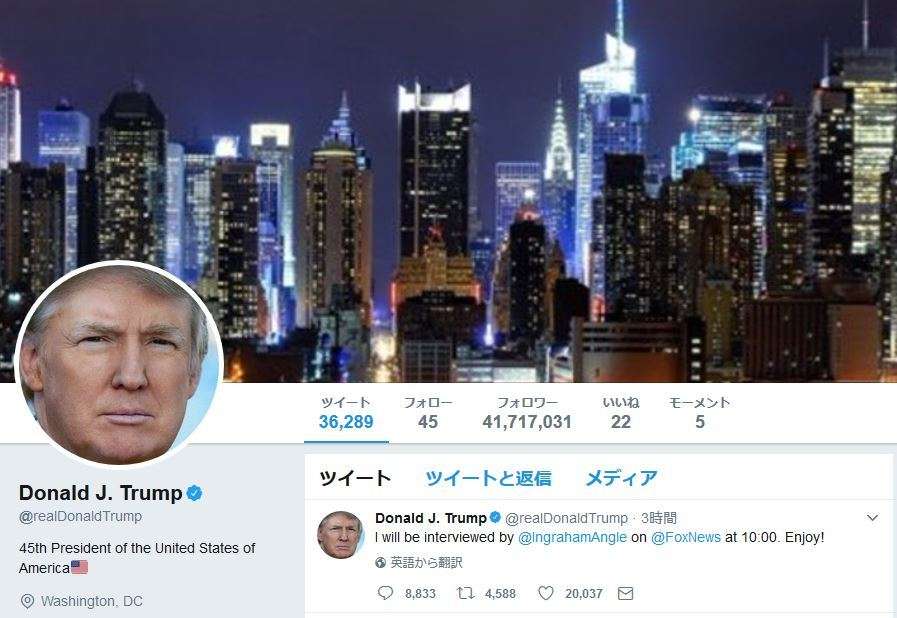Open the モーメント tab showing 5

tap(700, 413)
